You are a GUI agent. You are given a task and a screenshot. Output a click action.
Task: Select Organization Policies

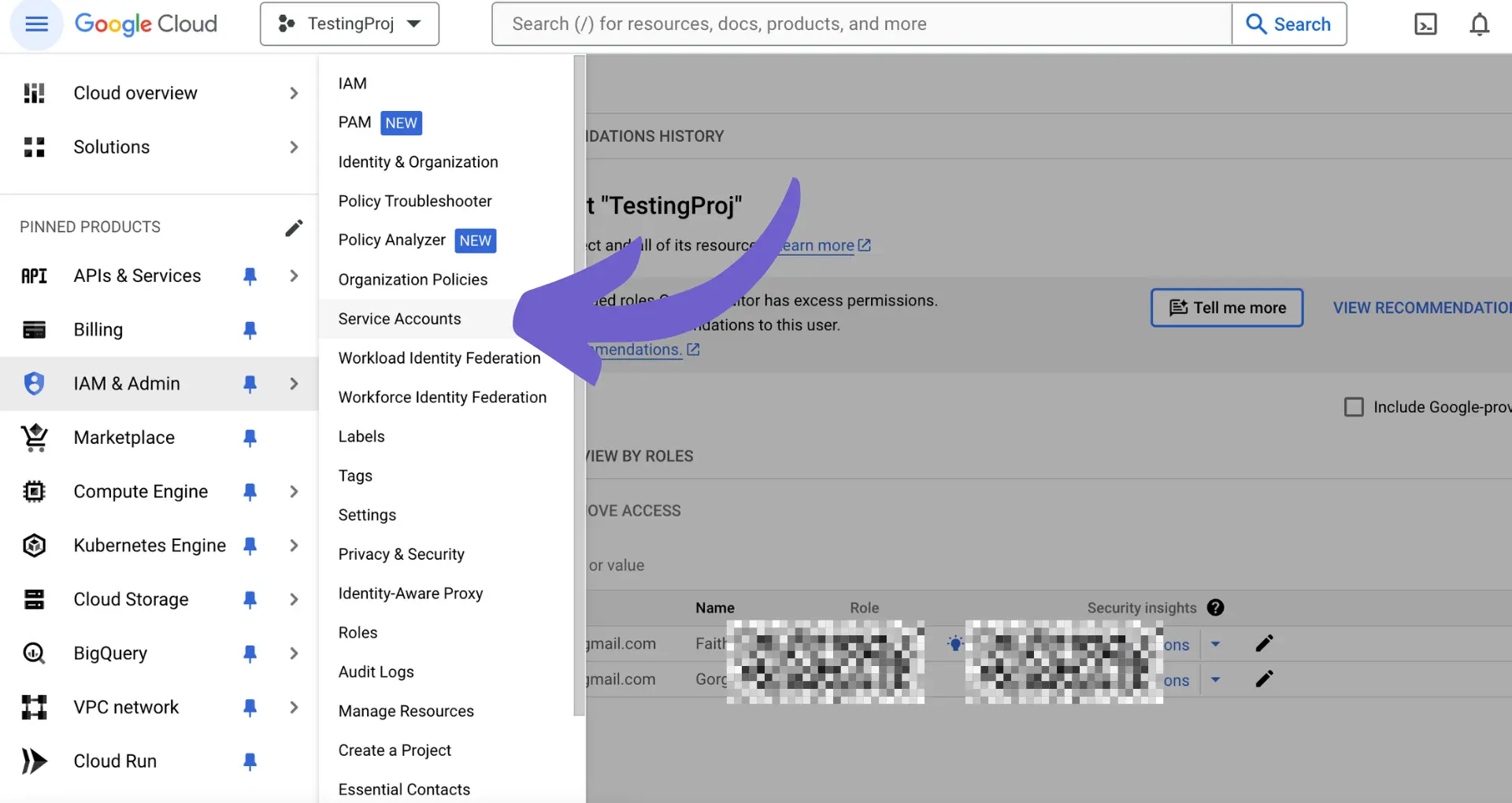tap(413, 279)
